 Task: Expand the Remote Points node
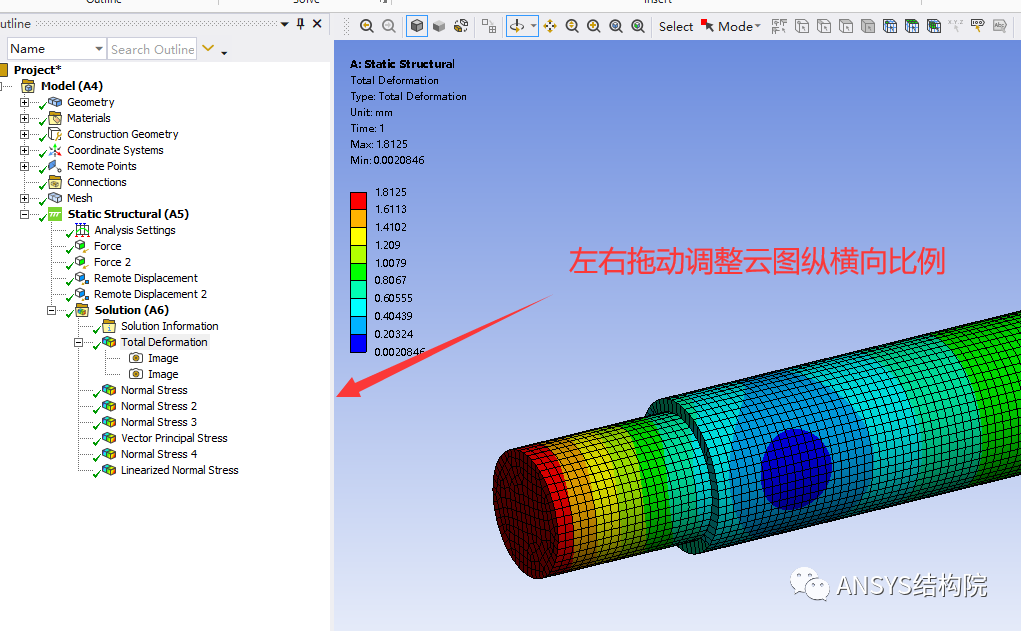click(24, 166)
